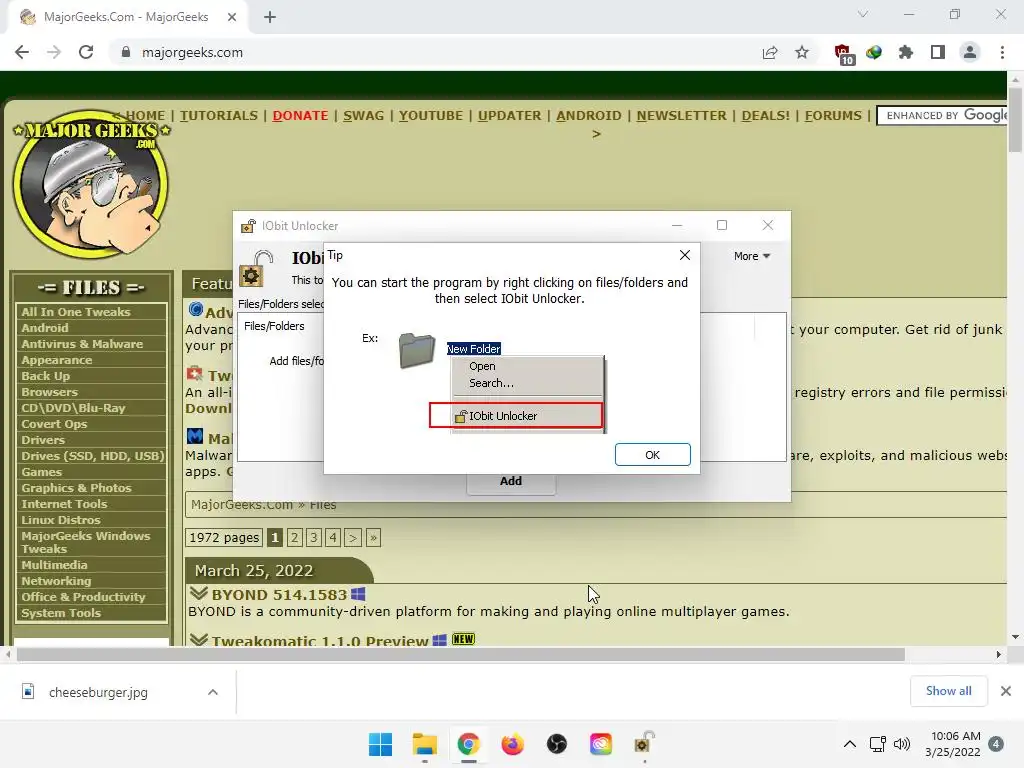The height and width of the screenshot is (768, 1024).
Task: Open Firefox from the taskbar
Action: (x=513, y=744)
